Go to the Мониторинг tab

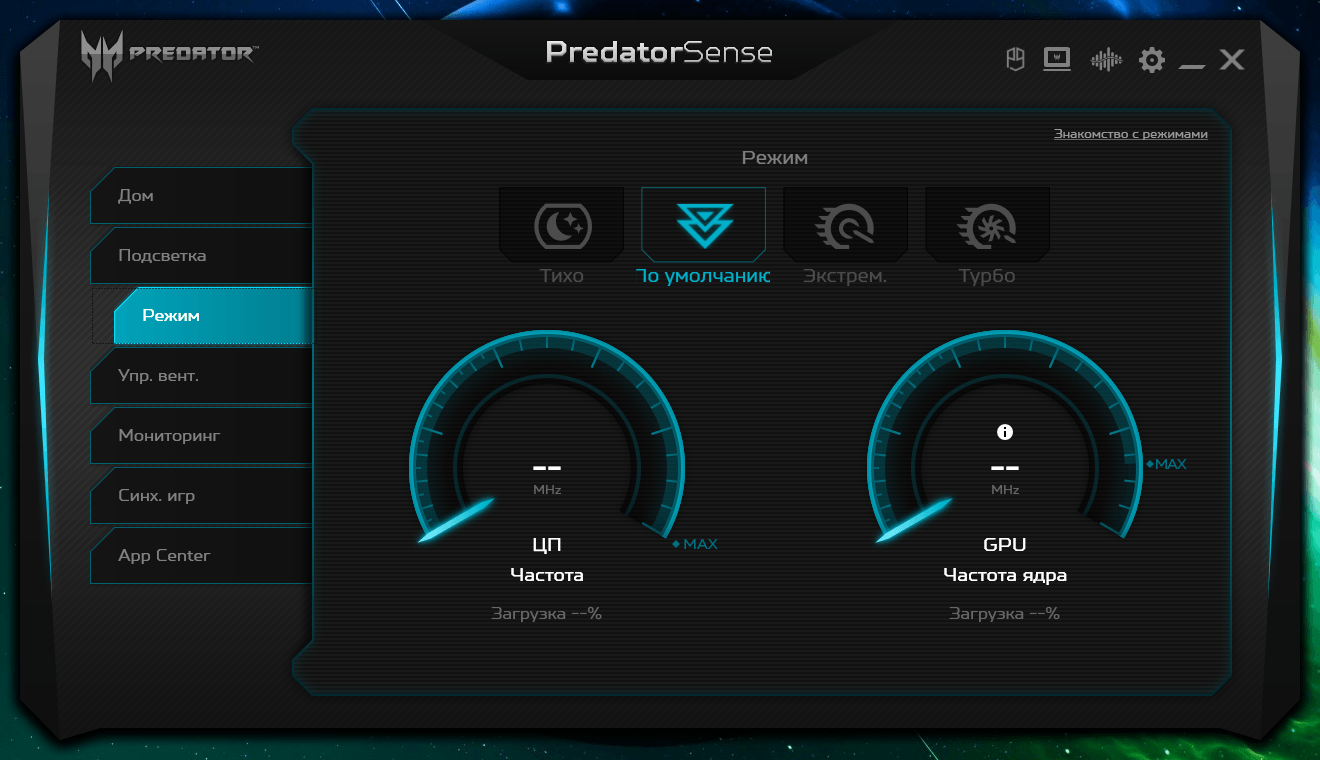tap(202, 436)
